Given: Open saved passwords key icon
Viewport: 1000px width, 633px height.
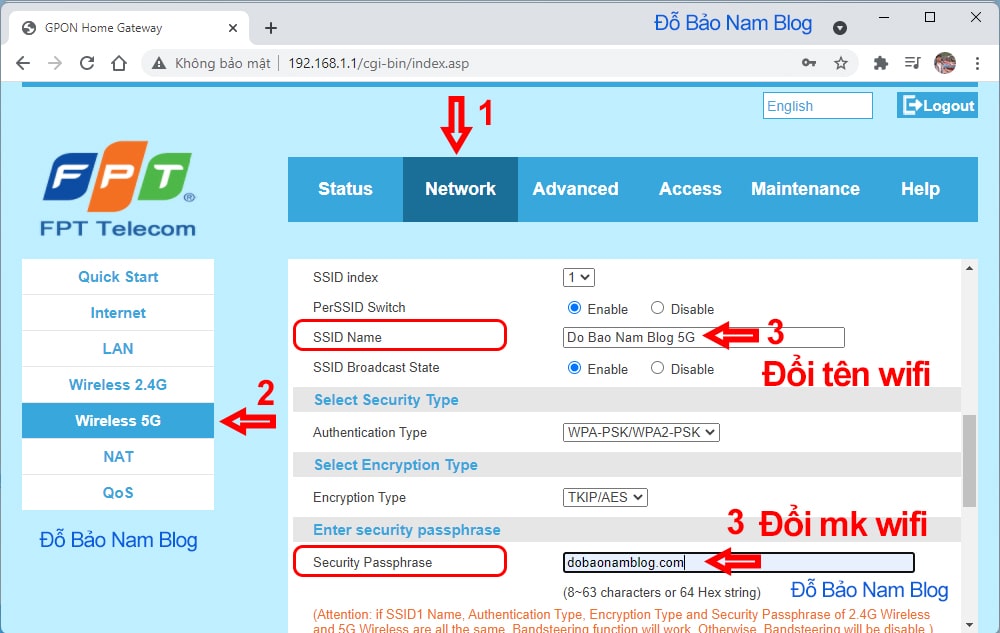Looking at the screenshot, I should click(x=809, y=62).
